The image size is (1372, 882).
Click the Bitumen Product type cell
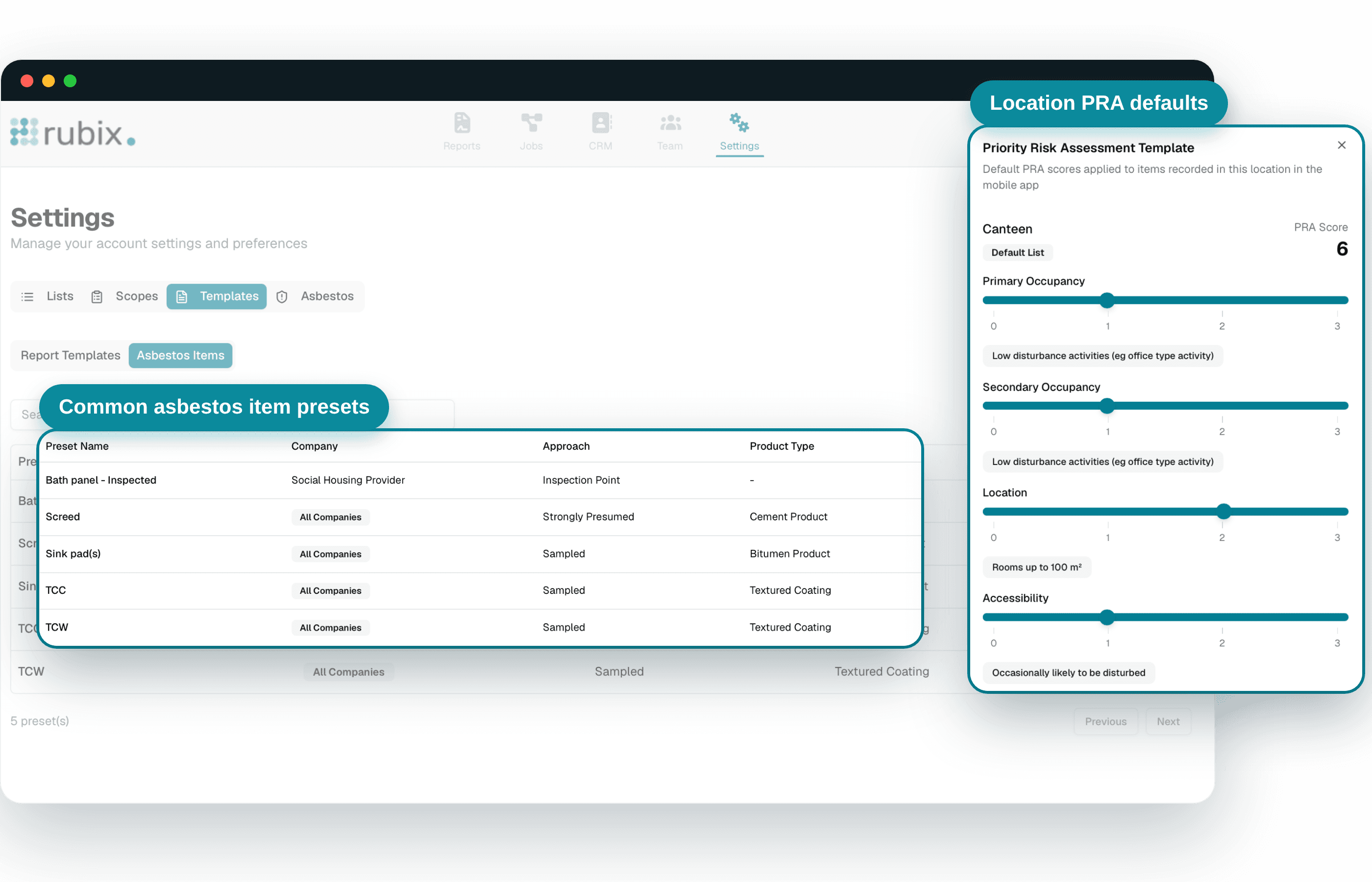pyautogui.click(x=790, y=553)
